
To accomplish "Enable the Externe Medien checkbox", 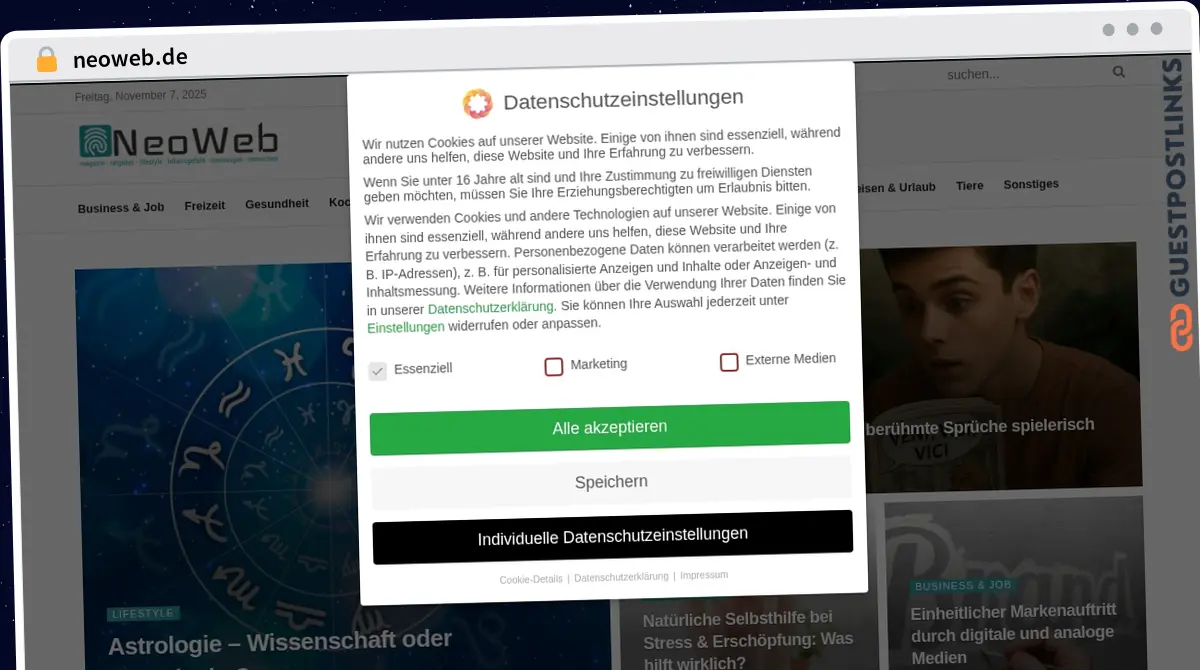I will [x=729, y=361].
